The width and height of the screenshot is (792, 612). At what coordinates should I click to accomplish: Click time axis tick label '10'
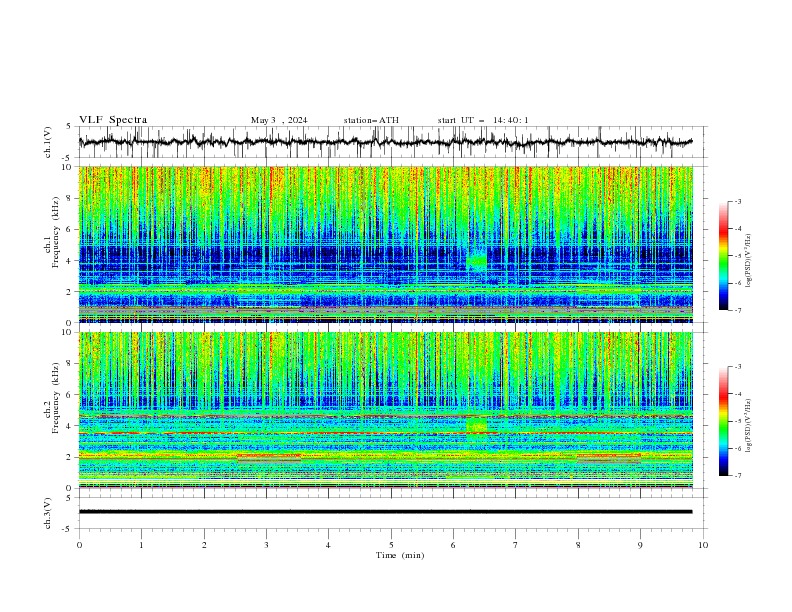(703, 545)
